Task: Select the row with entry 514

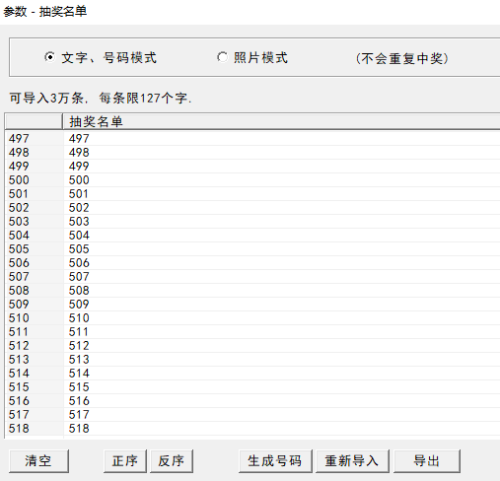Action: [252, 373]
